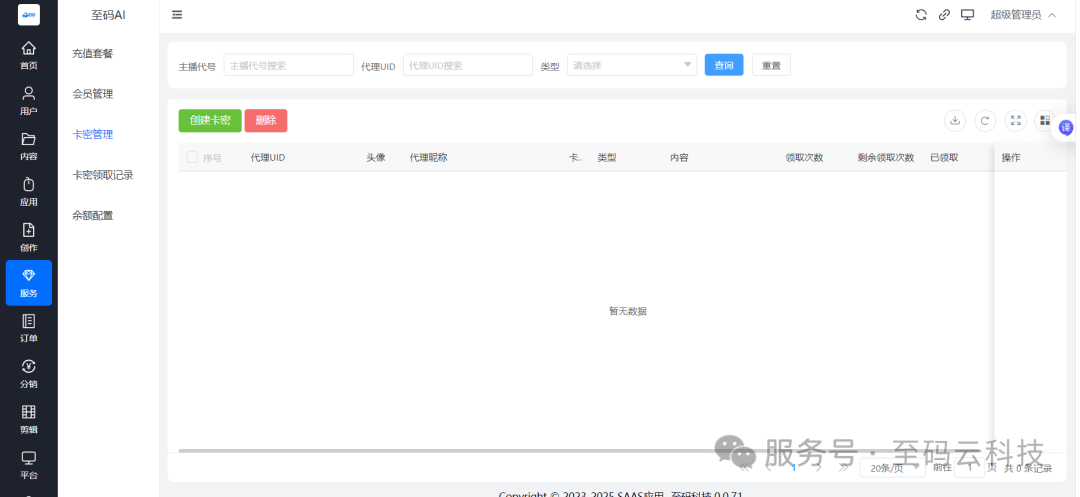Toggle the hamburger menu collapse icon

[177, 14]
